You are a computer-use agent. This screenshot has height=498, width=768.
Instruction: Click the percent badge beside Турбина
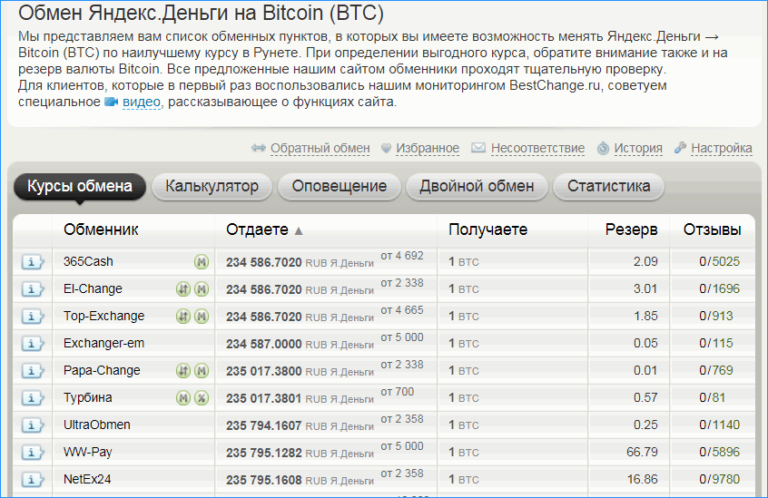[201, 398]
